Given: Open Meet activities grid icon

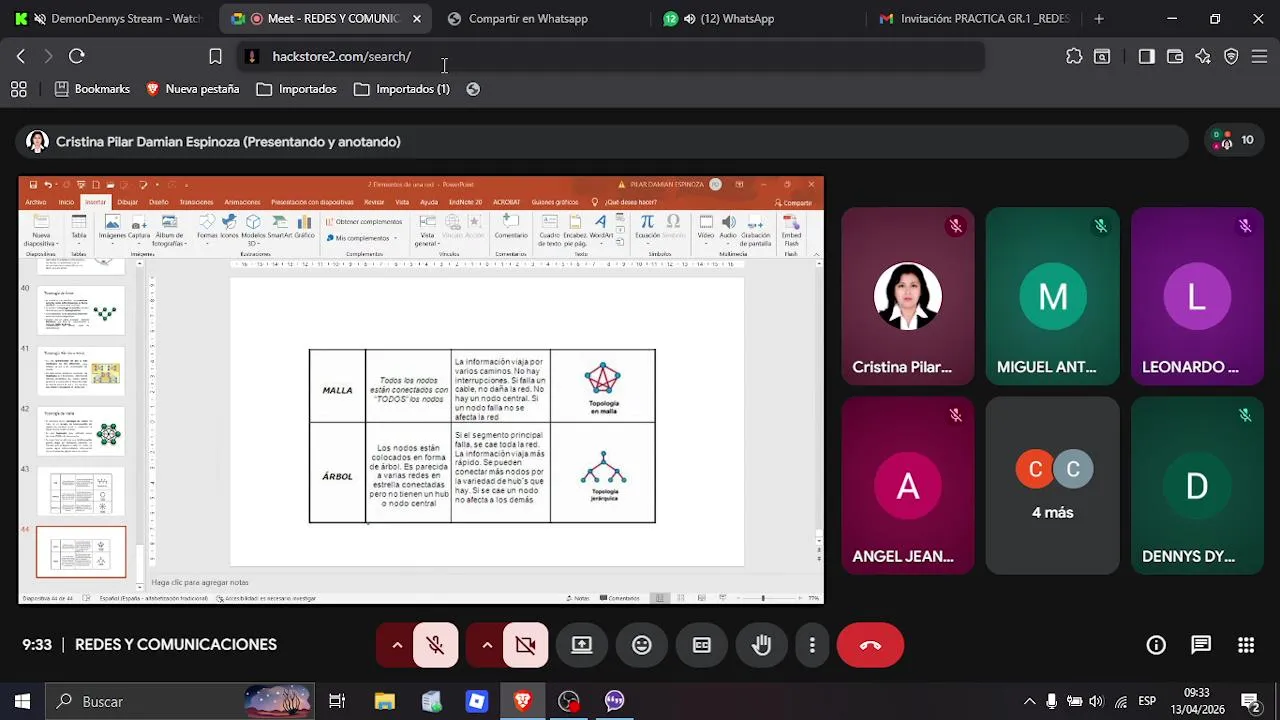Looking at the screenshot, I should tap(1246, 645).
